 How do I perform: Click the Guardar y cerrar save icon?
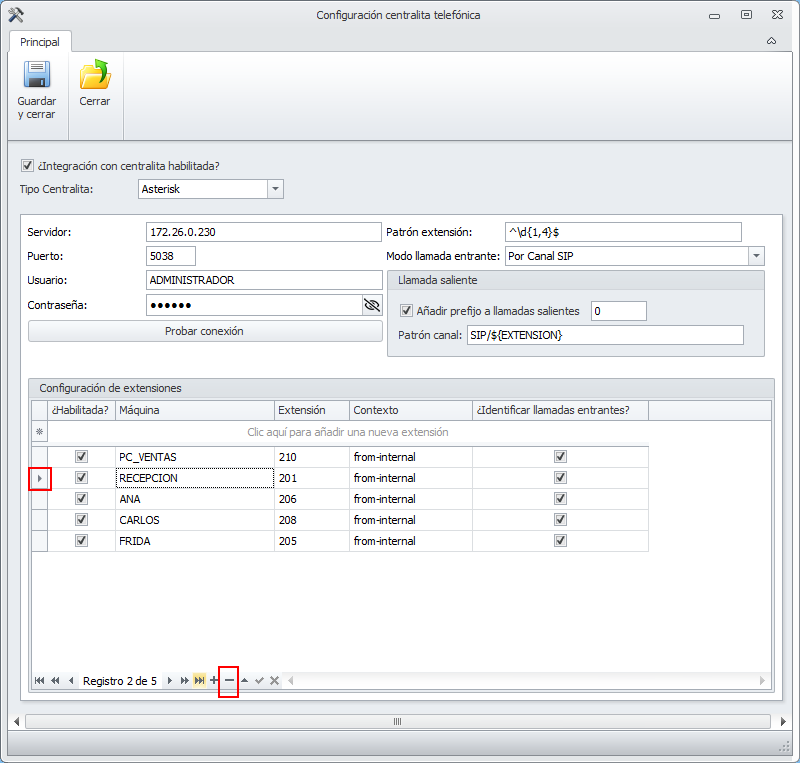[x=37, y=76]
